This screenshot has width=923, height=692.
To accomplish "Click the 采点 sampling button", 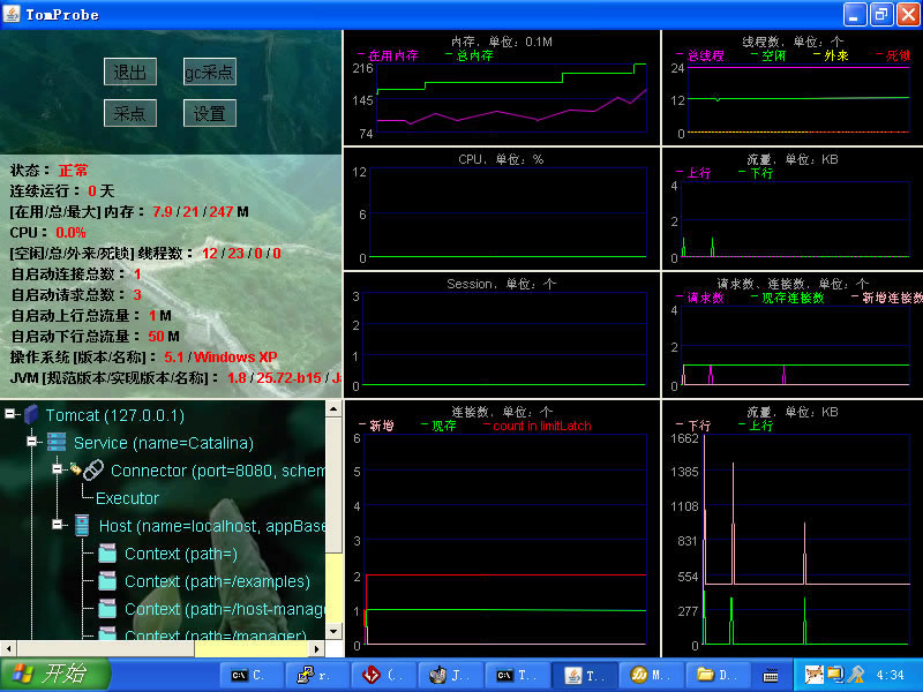I will [x=130, y=113].
